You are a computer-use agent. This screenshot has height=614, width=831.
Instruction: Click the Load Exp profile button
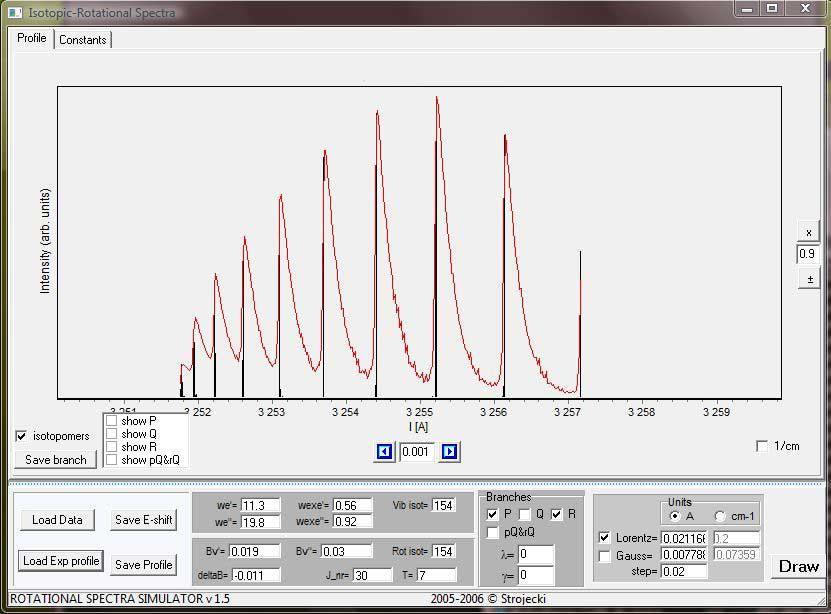(61, 561)
